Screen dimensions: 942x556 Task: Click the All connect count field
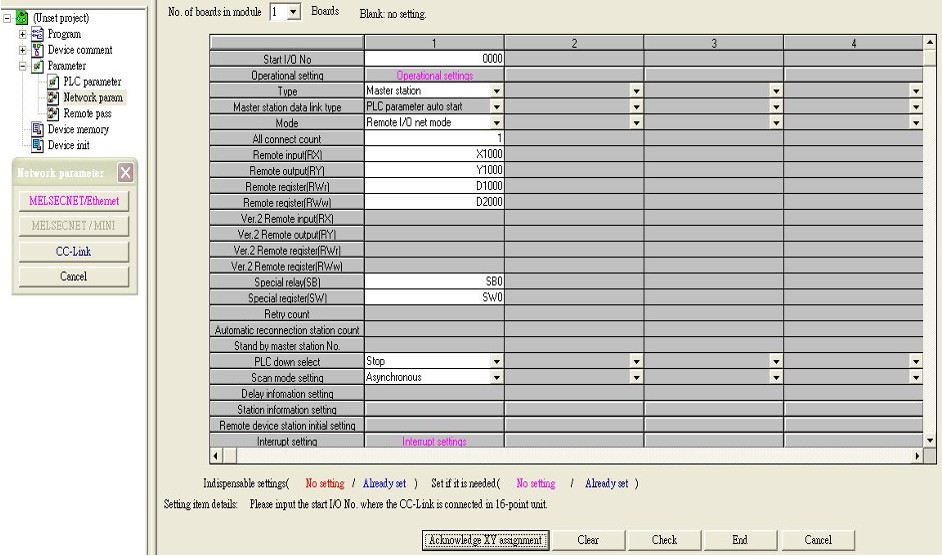(x=434, y=138)
